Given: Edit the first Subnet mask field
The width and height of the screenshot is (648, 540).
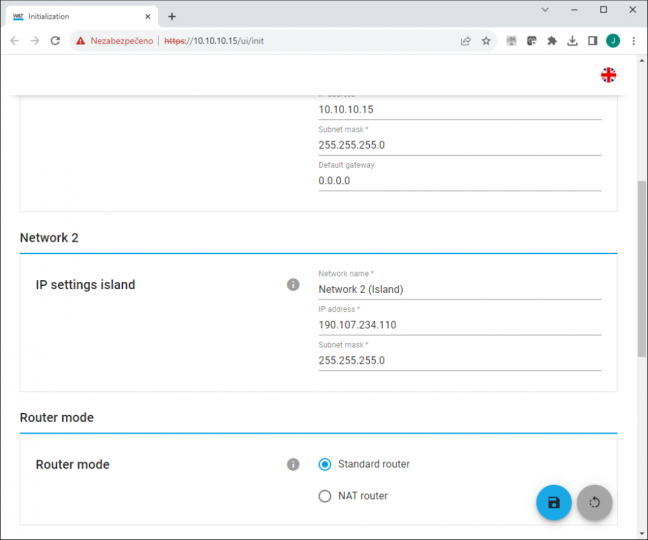Looking at the screenshot, I should [460, 145].
